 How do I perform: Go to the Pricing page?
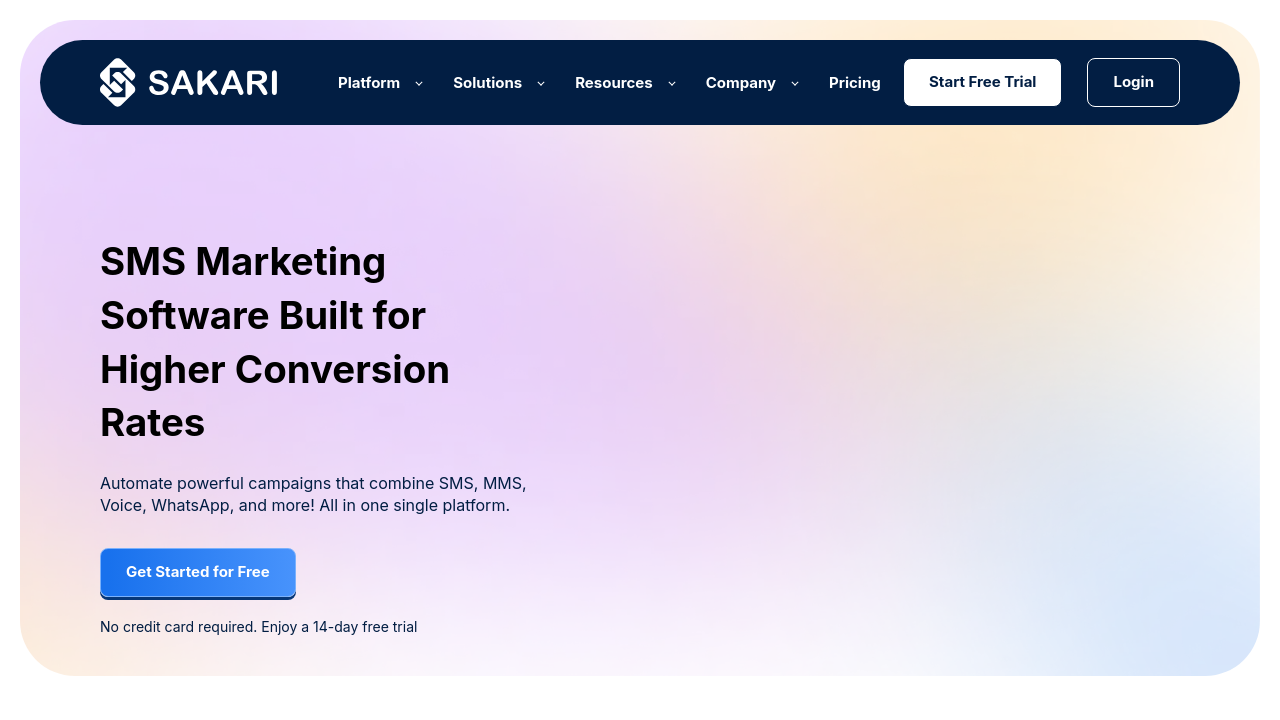854,83
